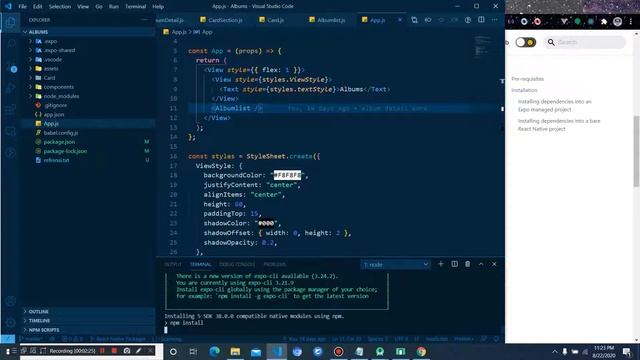Open File Explorer from the taskbar
The image size is (640, 360).
pos(235,351)
